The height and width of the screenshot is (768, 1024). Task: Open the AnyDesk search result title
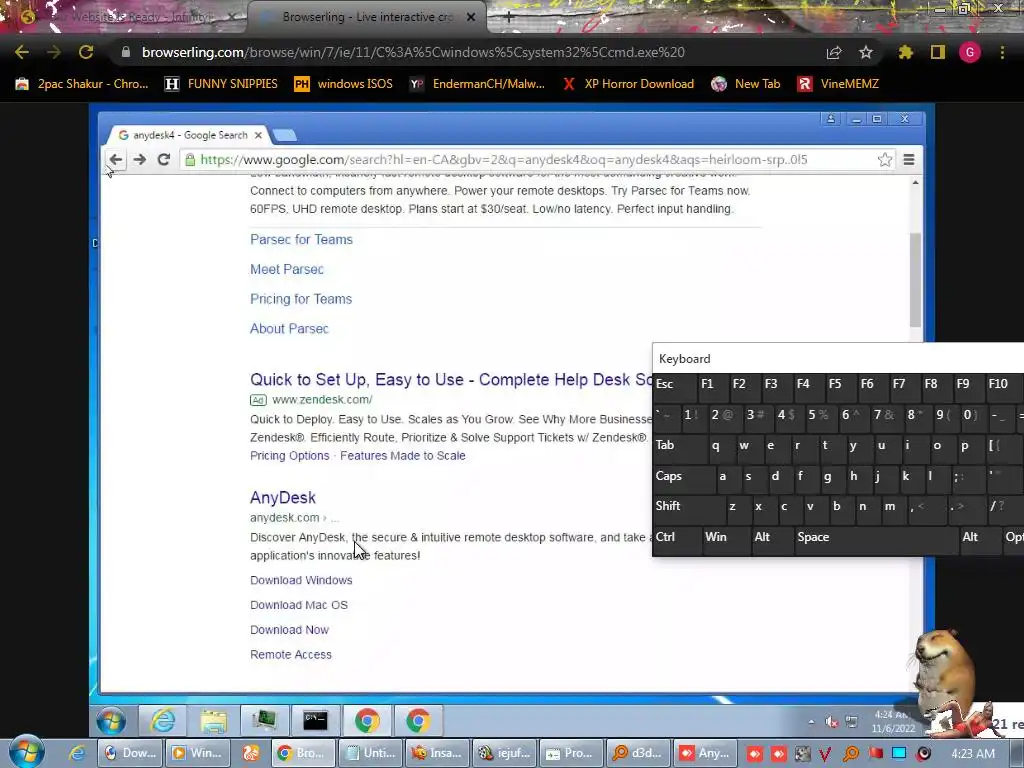(283, 497)
